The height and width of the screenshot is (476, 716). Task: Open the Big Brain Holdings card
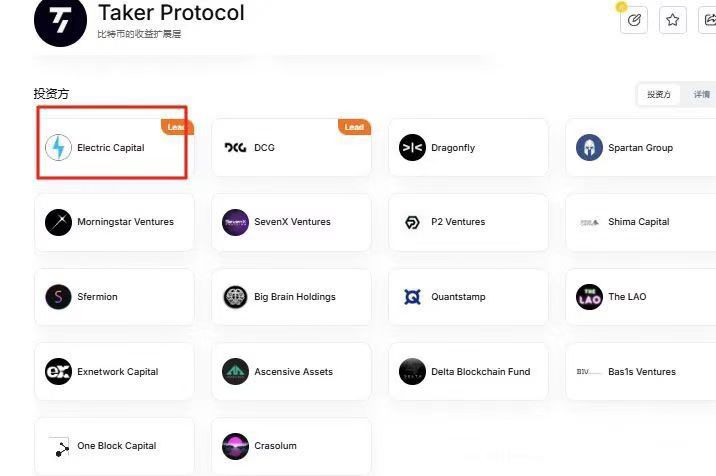[x=291, y=297]
